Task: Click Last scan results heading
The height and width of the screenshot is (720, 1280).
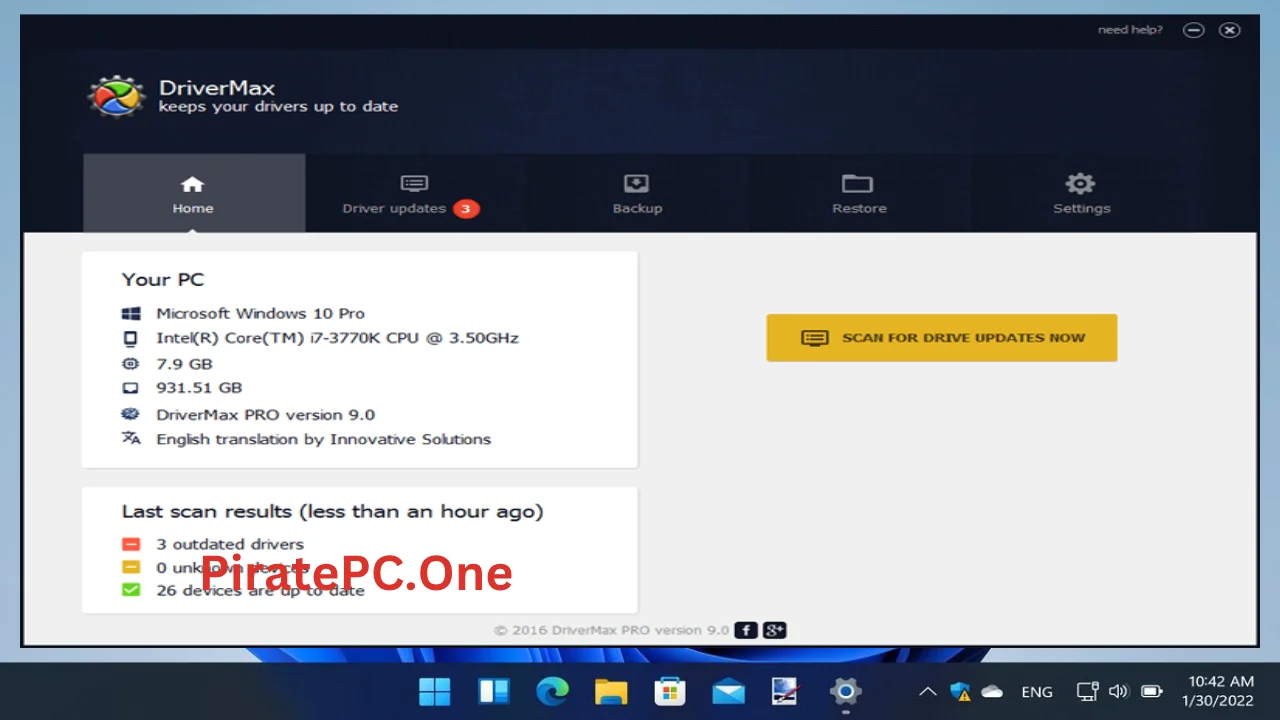Action: tap(332, 512)
